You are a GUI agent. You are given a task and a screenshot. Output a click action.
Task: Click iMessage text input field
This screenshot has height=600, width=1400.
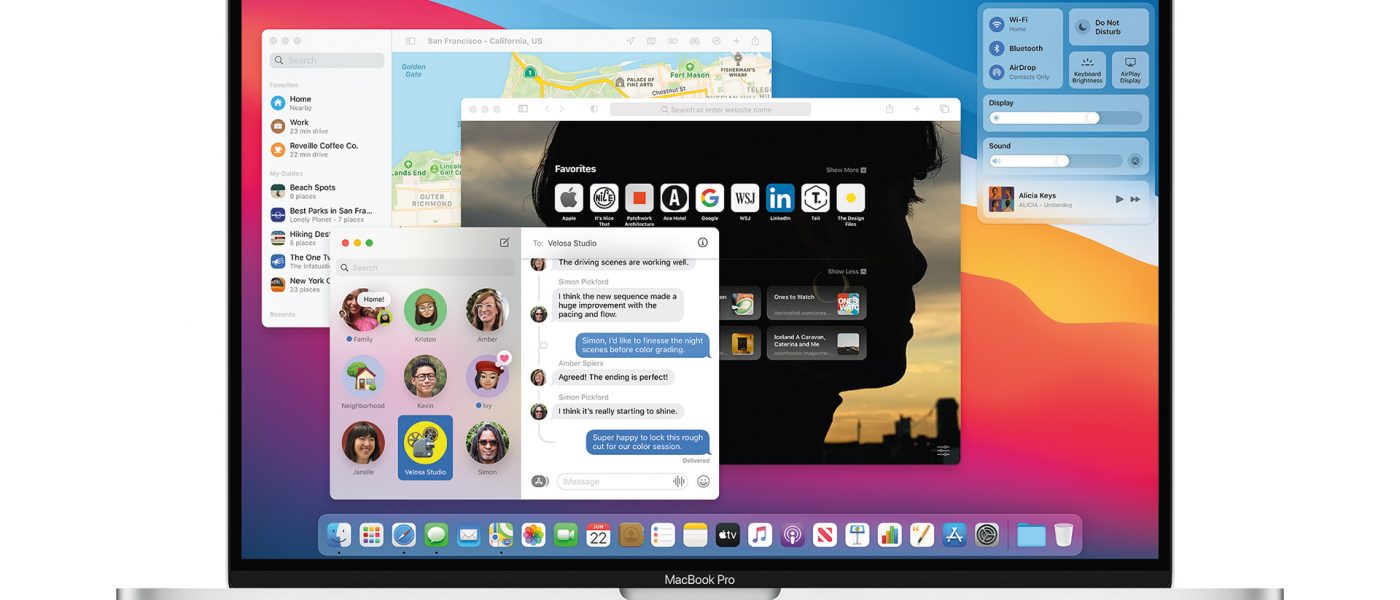tap(623, 481)
